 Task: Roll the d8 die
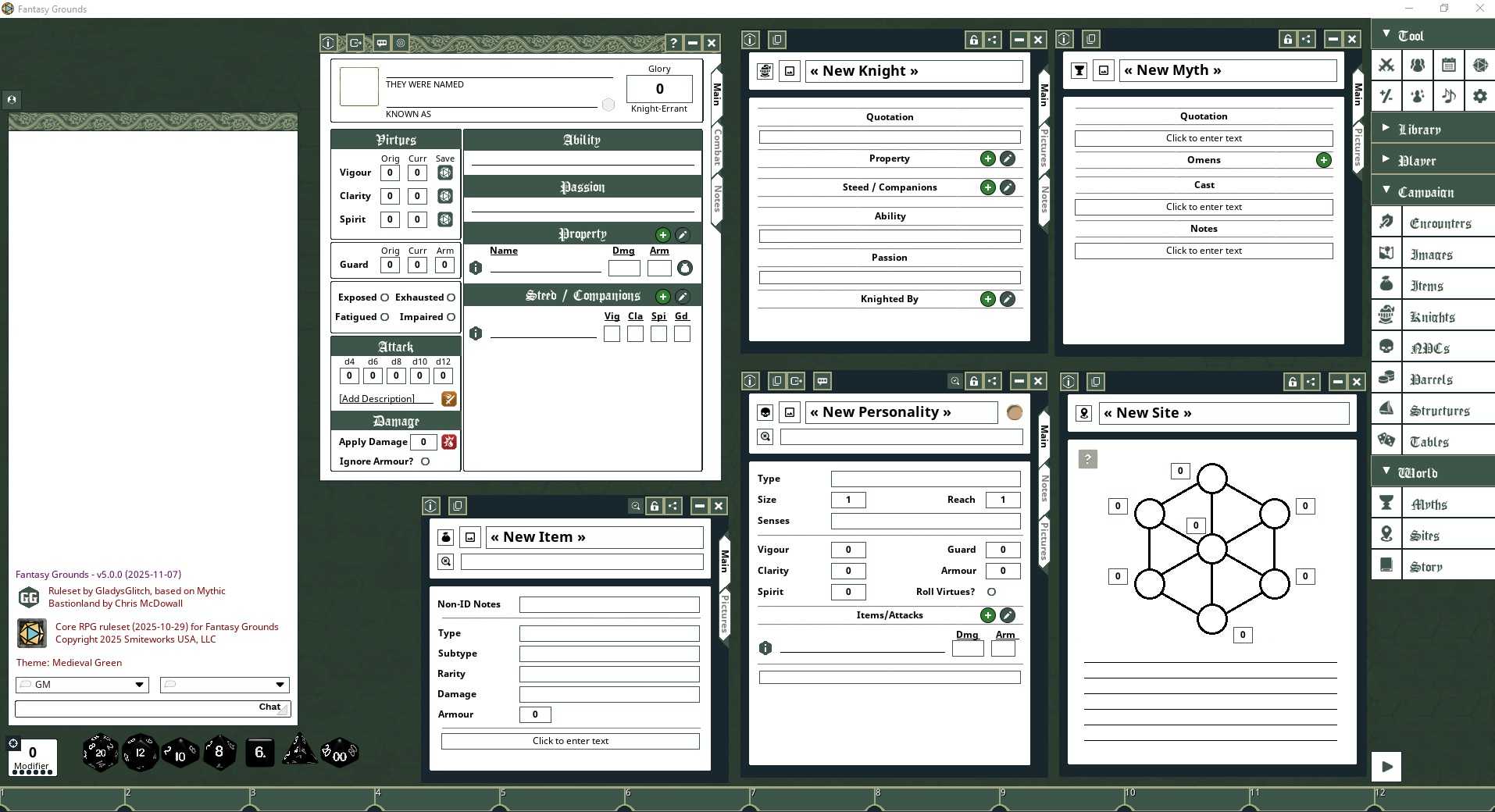pos(219,752)
